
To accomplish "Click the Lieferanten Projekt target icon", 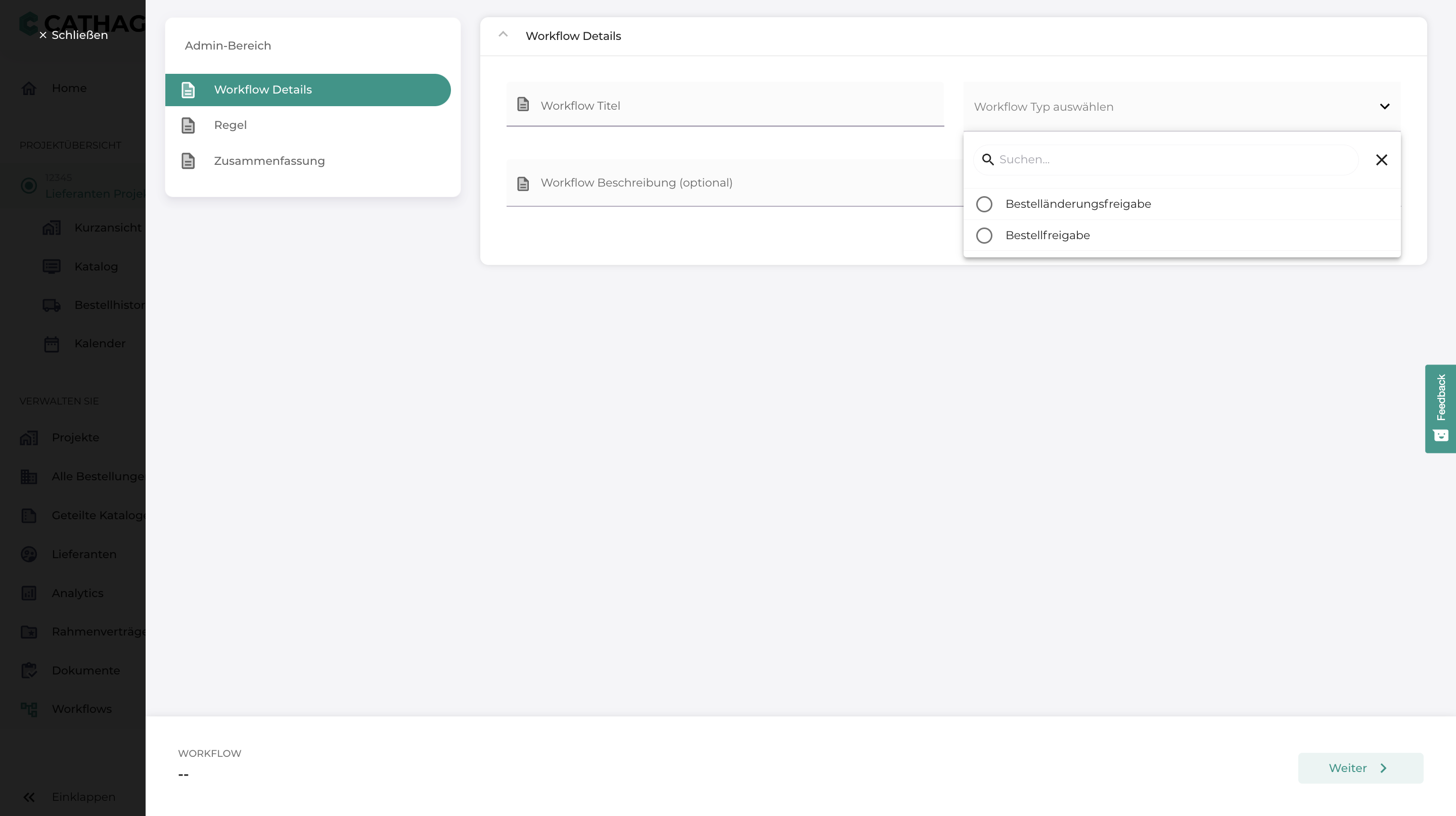I will (x=29, y=186).
